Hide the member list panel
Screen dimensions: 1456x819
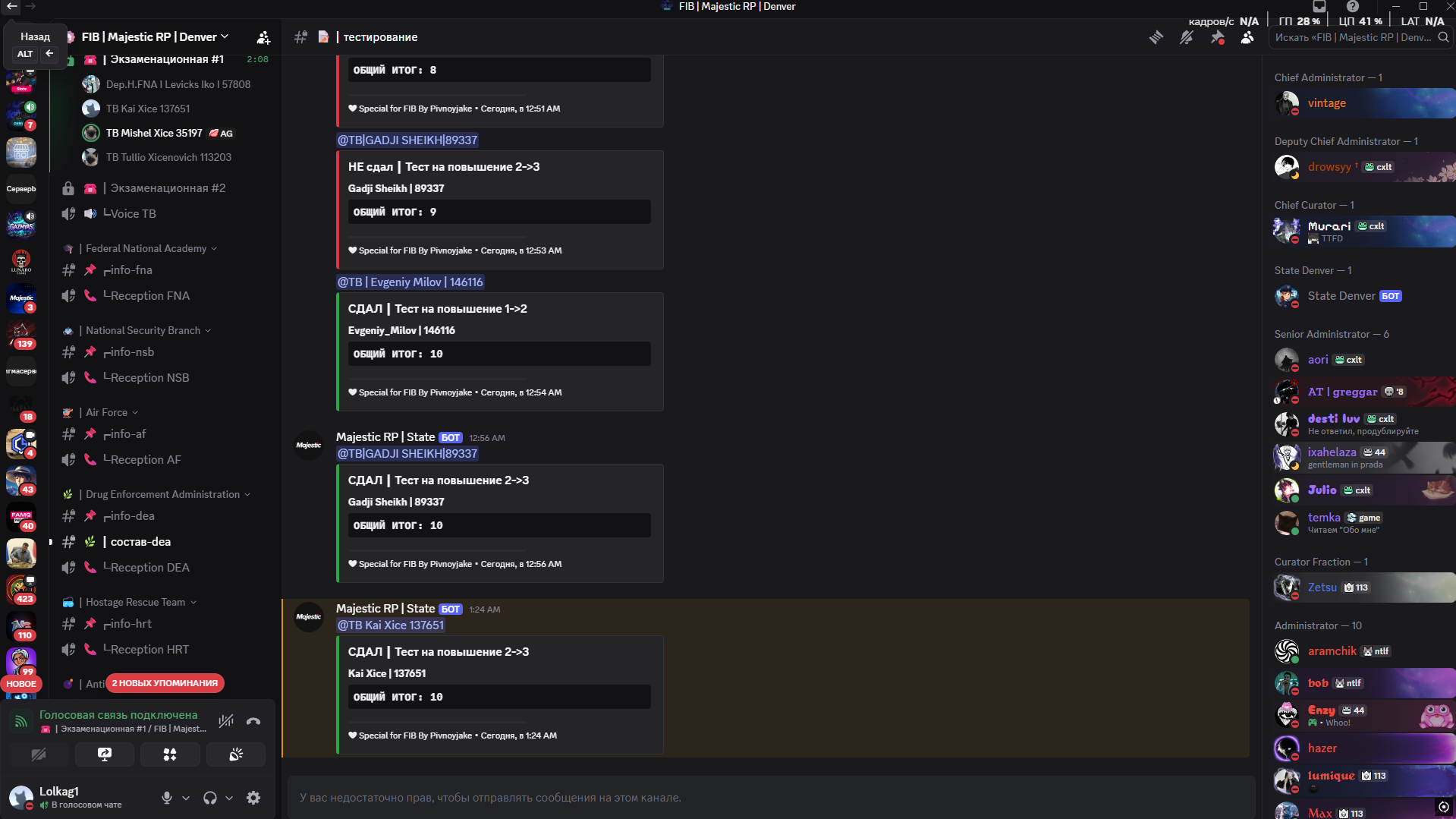coord(1247,37)
